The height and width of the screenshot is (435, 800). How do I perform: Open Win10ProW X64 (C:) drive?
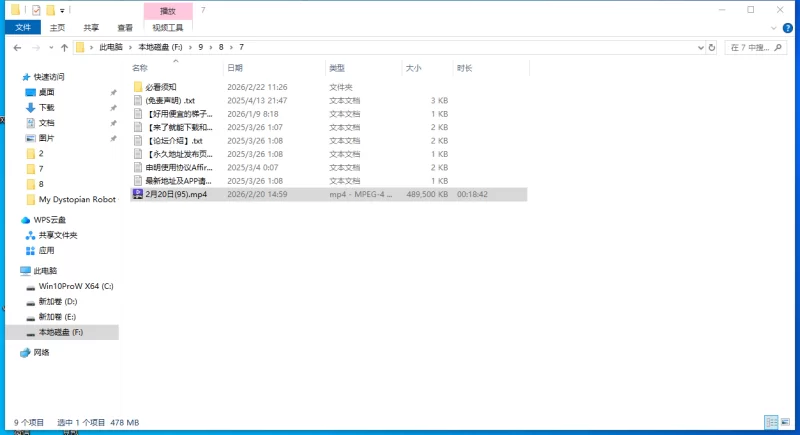(x=76, y=286)
